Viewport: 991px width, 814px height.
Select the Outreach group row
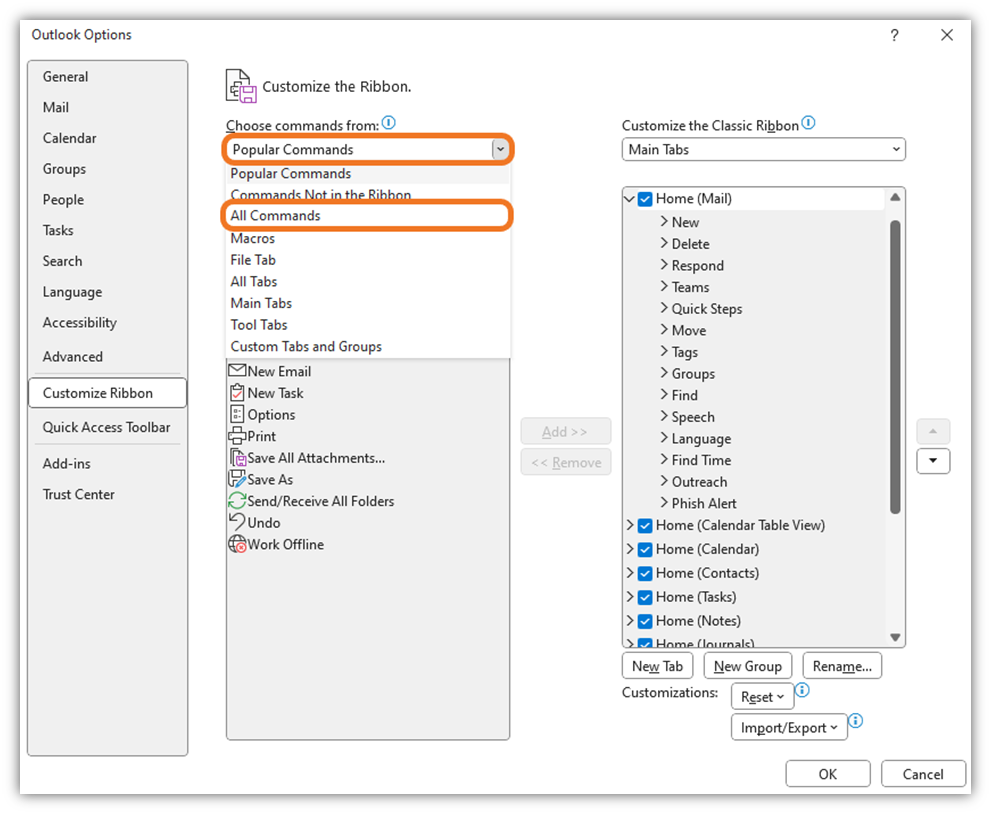click(x=700, y=482)
